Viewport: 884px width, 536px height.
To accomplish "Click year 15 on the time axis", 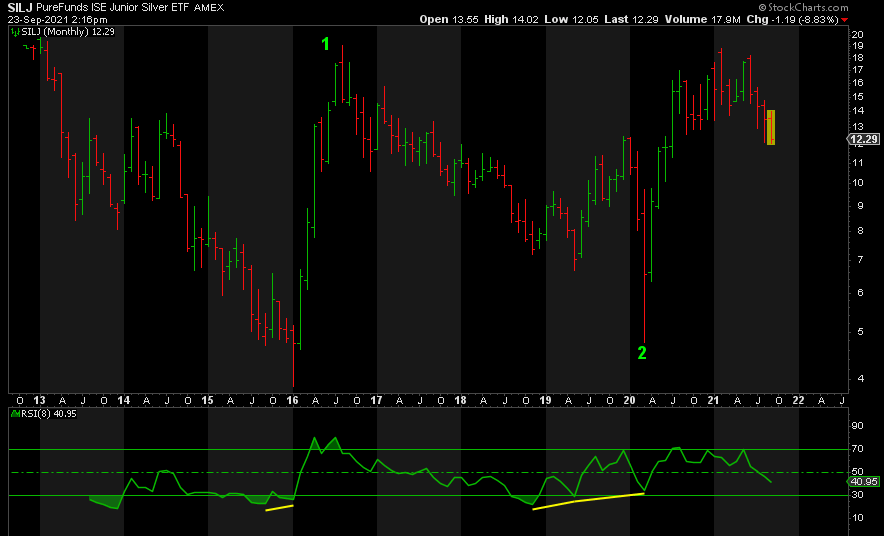I will (207, 400).
